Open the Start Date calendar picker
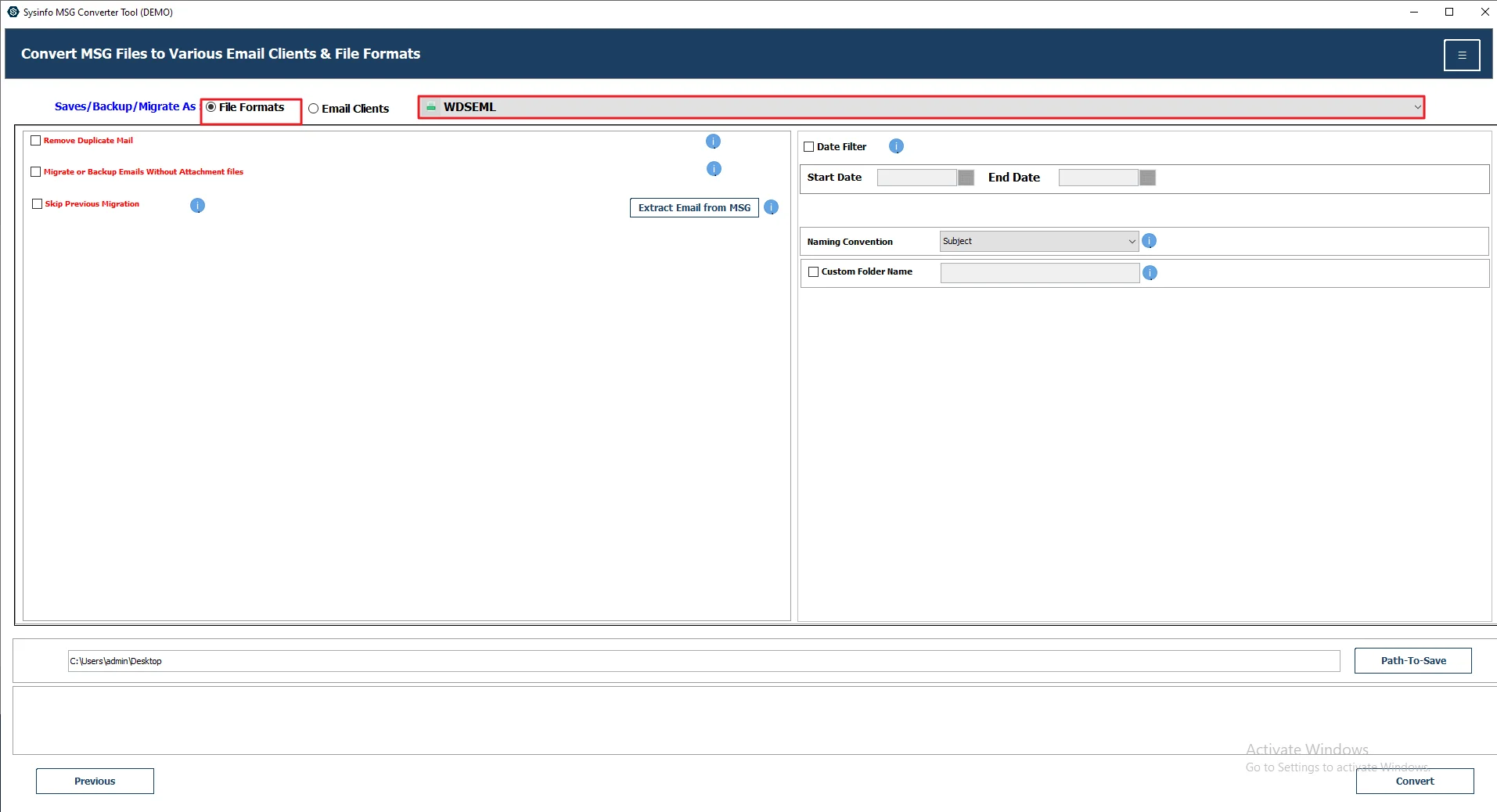1497x812 pixels. click(965, 178)
